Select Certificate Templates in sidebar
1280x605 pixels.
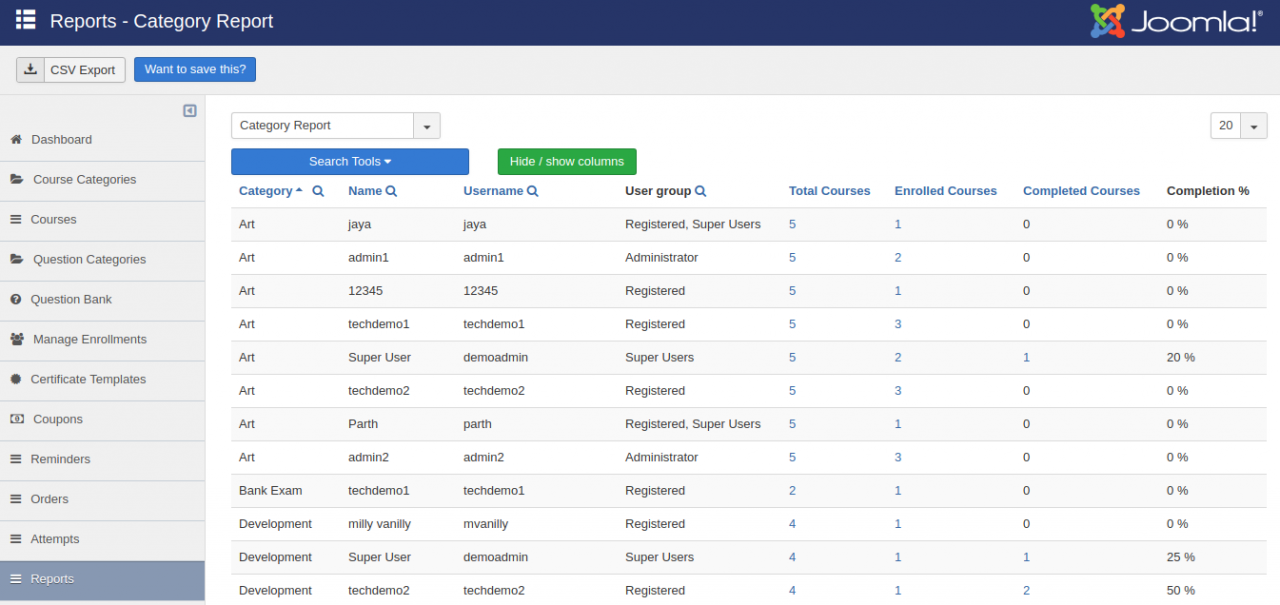coord(88,380)
